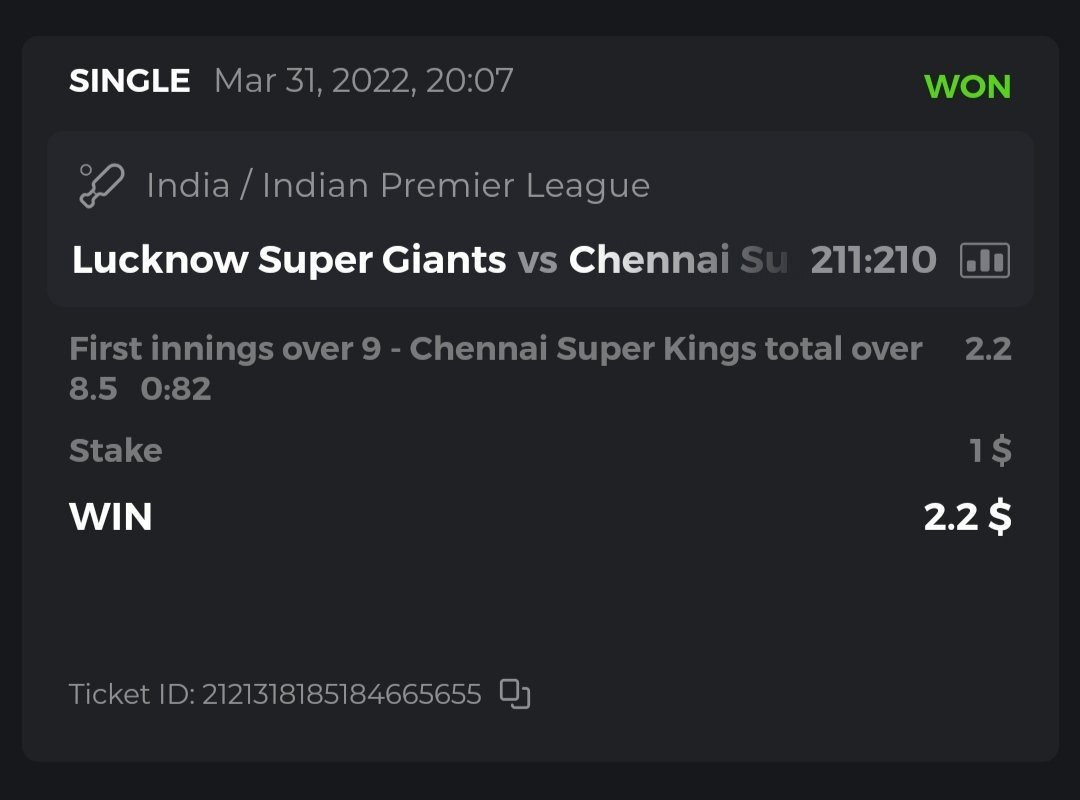Click the 2.2 odds value
The width and height of the screenshot is (1080, 800).
tap(987, 349)
